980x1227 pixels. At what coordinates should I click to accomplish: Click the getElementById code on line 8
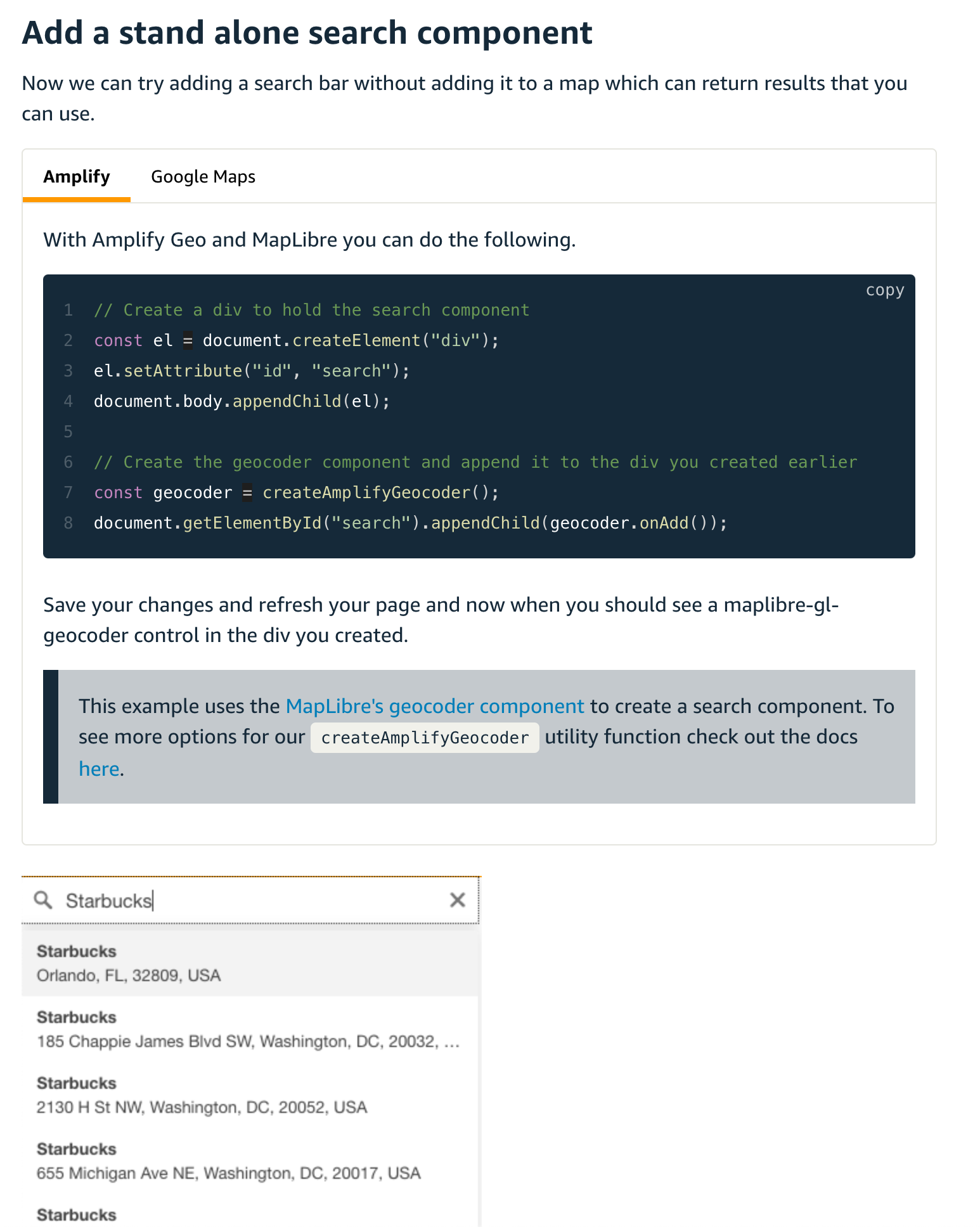(x=252, y=523)
